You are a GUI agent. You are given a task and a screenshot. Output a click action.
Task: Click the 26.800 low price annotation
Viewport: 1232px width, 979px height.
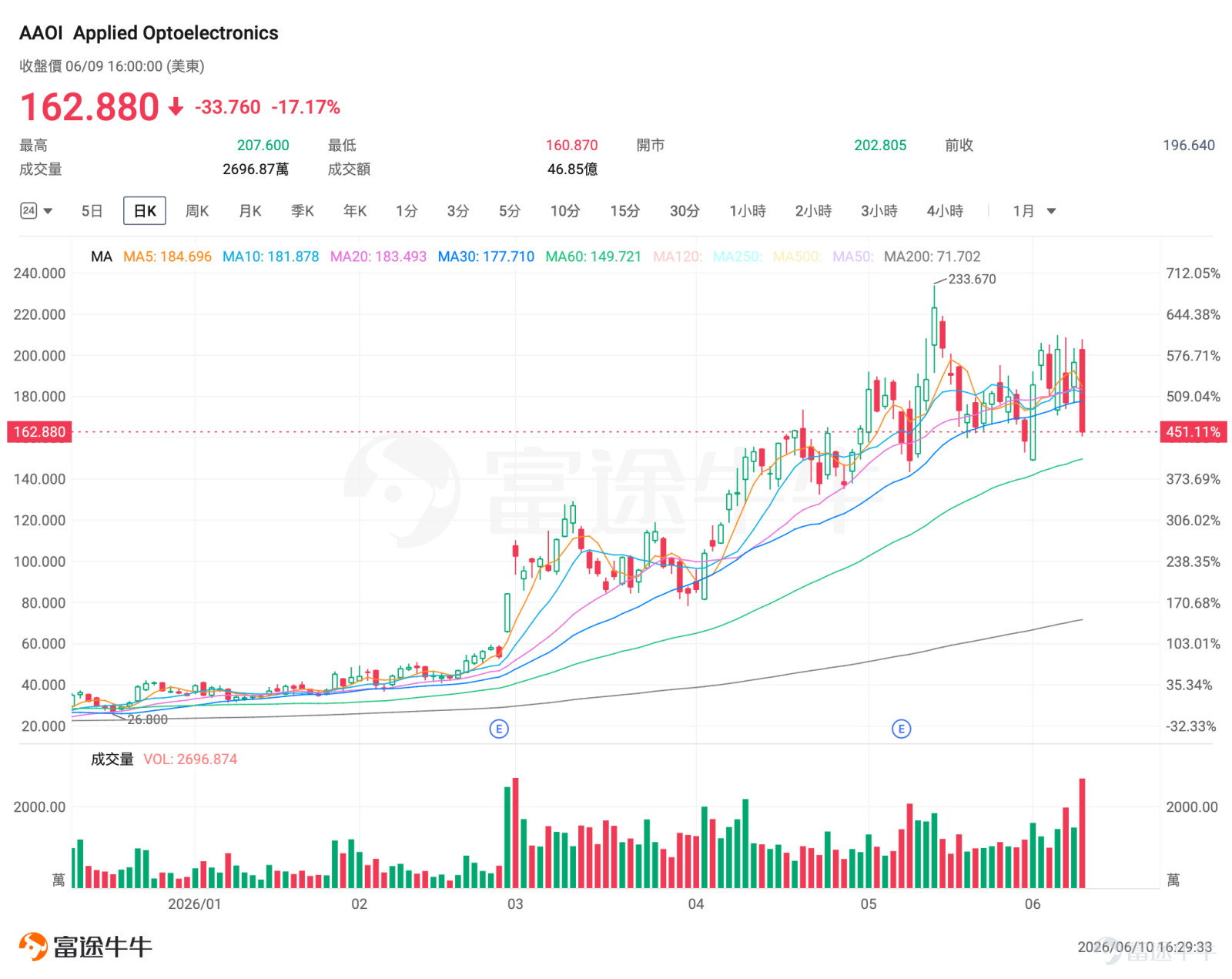coord(147,719)
